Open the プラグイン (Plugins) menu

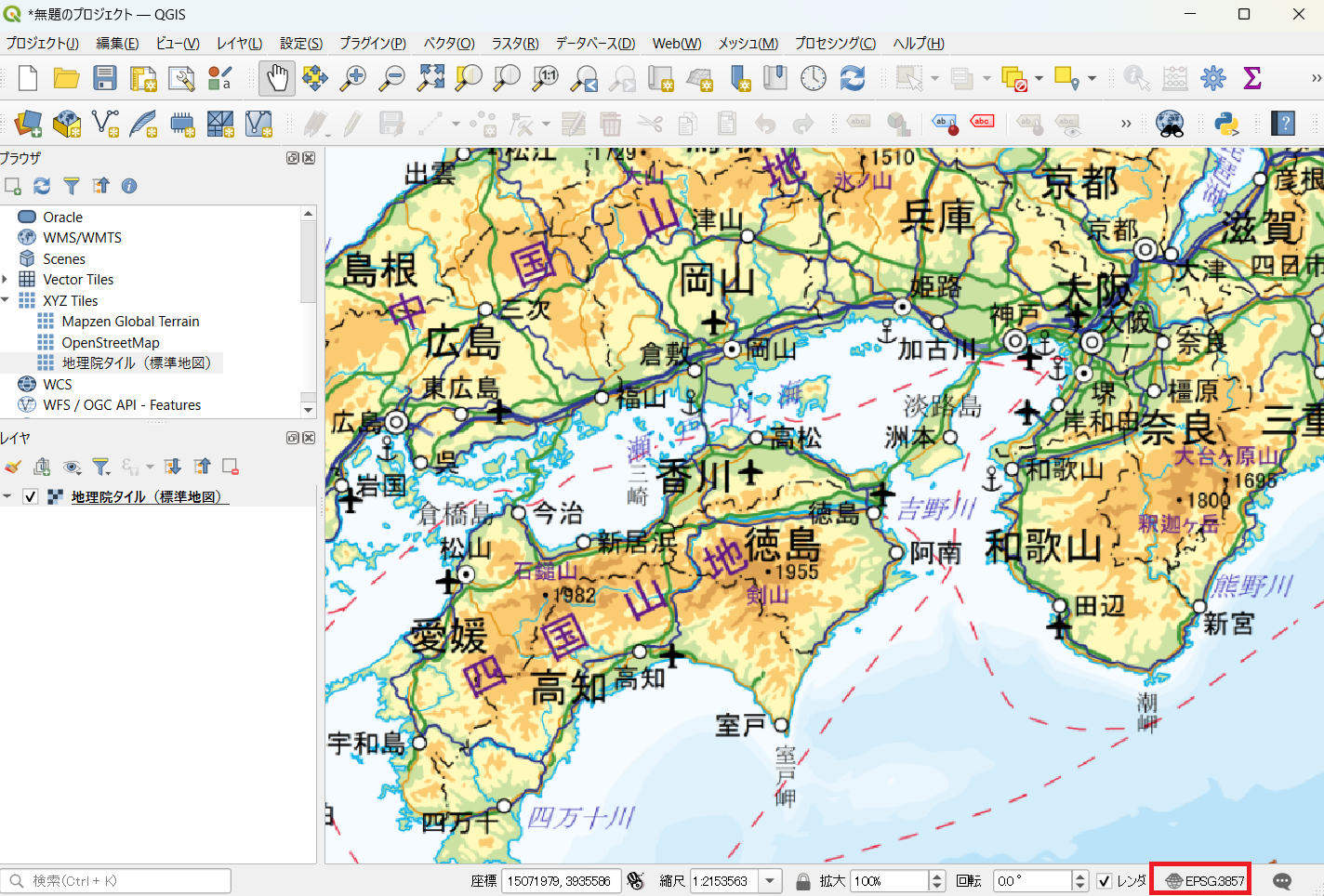(x=372, y=44)
